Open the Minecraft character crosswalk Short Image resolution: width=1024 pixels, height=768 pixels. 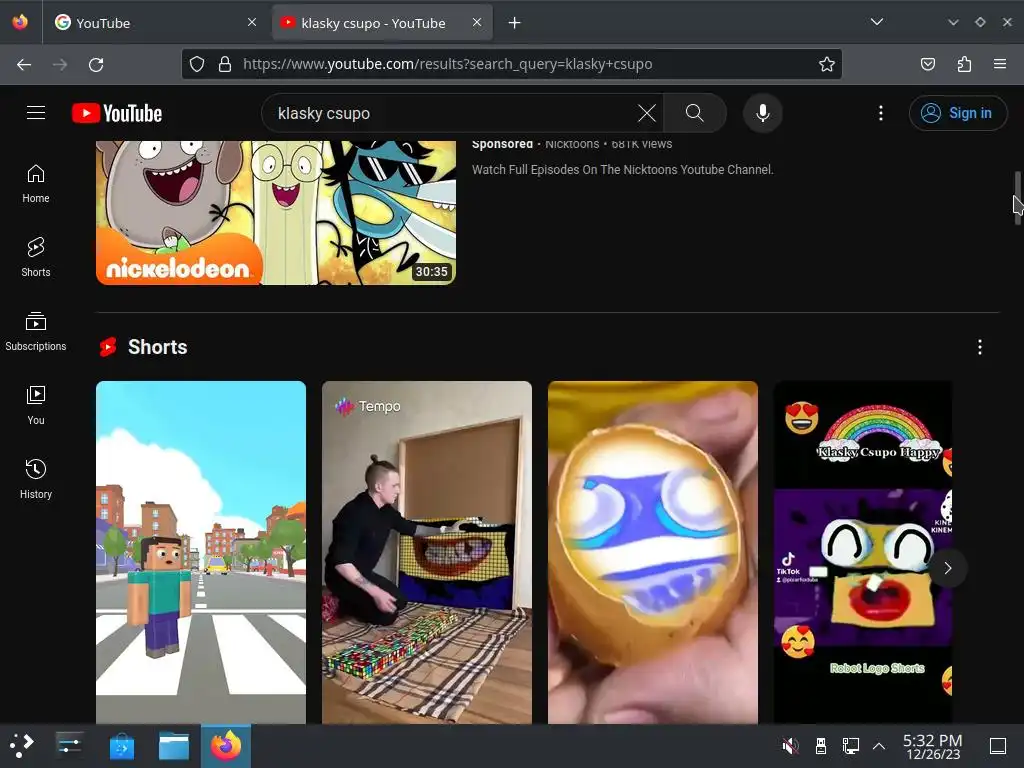(200, 552)
